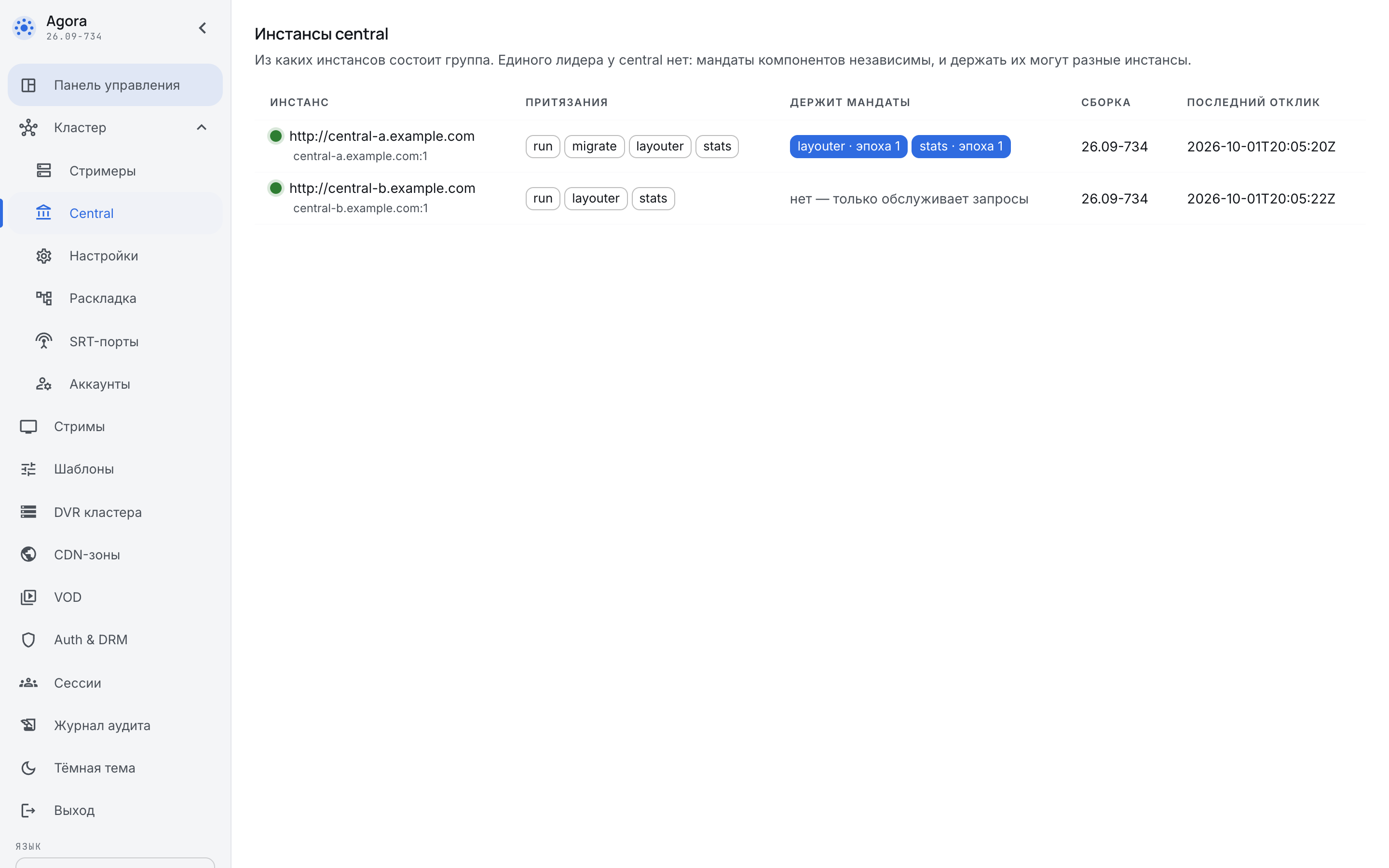This screenshot has height=868, width=1389.
Task: Collapse the Кластер section chevron
Action: coord(202,127)
